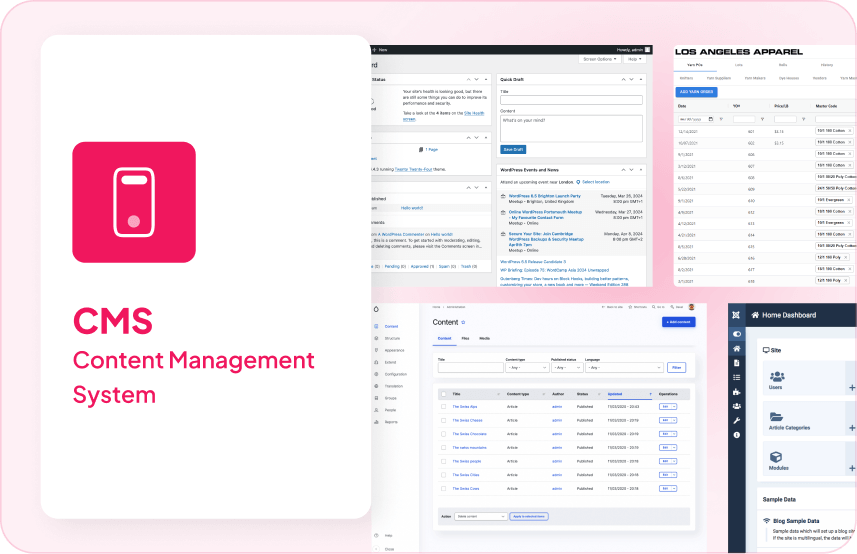
Task: Click the Users icon in Site panel
Action: click(776, 377)
